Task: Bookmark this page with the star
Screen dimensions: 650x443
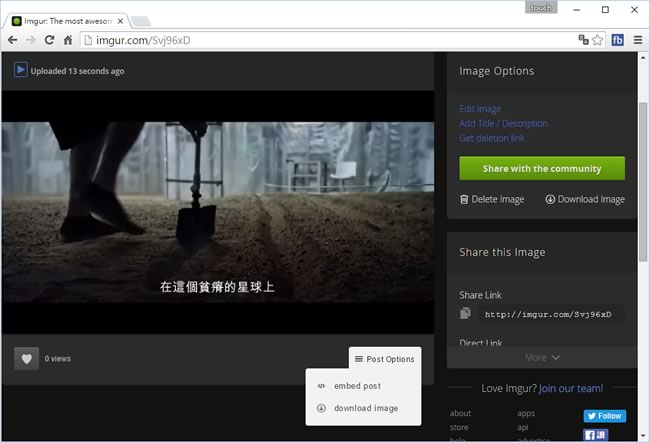Action: point(597,40)
